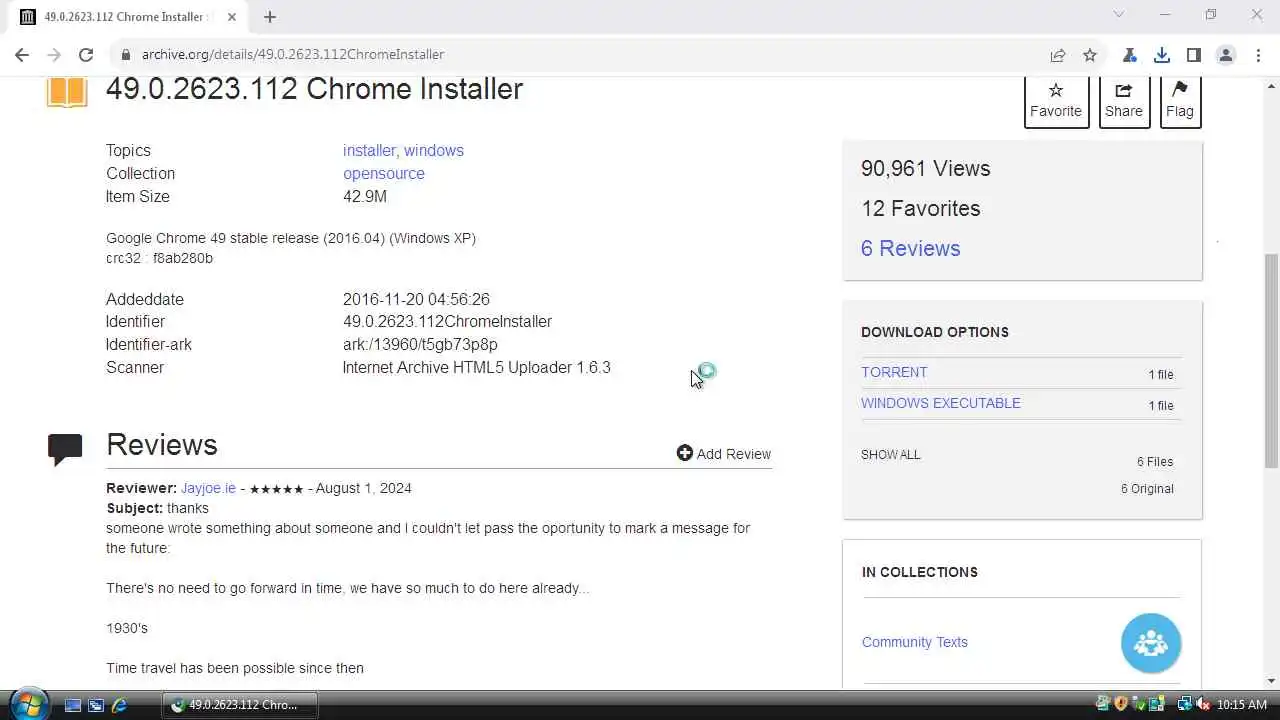Click the 12 Favorites text
Screen dimensions: 1280x720
tap(921, 208)
